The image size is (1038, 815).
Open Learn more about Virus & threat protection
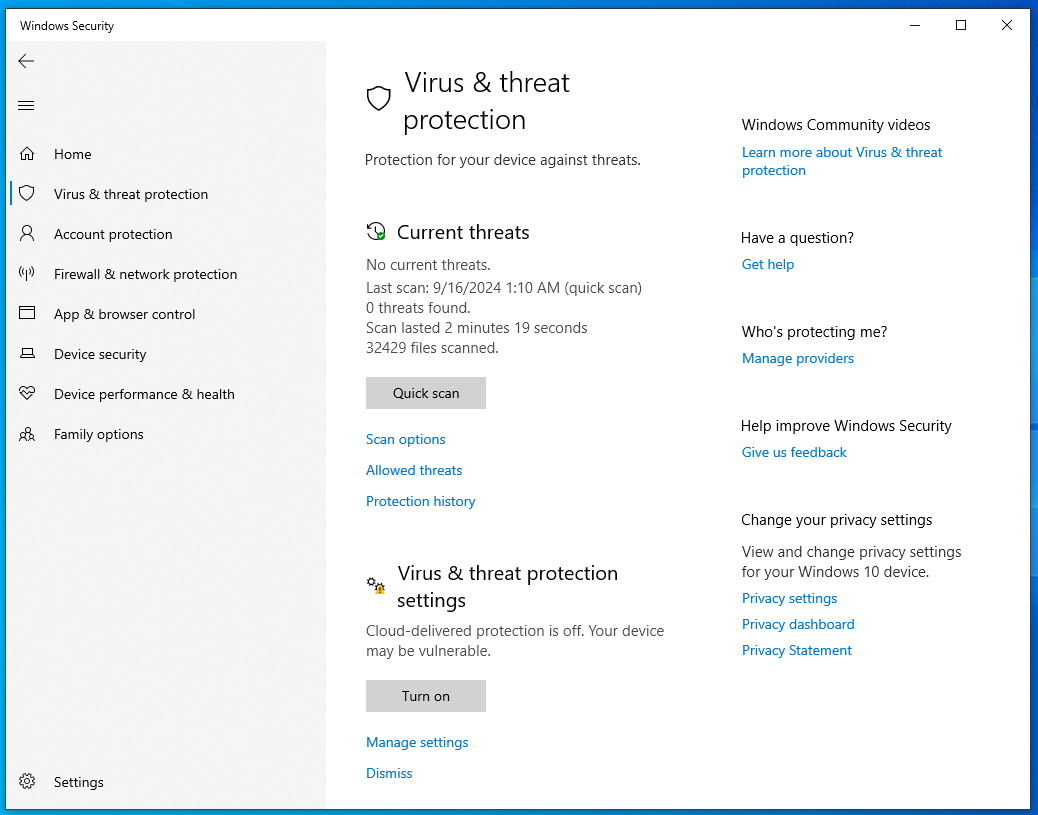(842, 161)
